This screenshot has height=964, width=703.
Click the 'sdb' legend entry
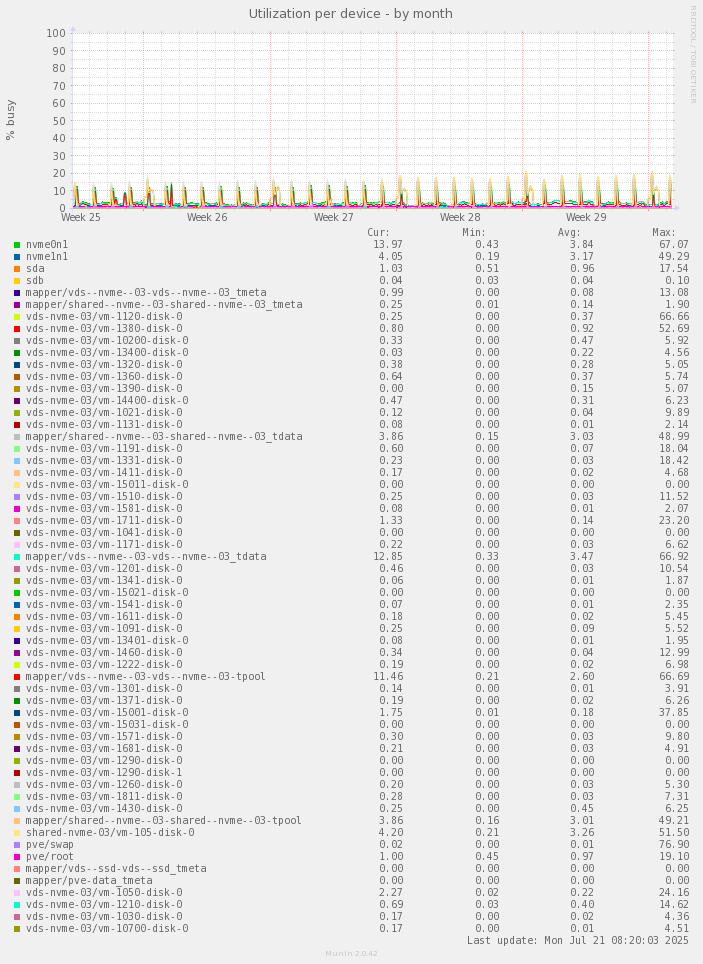click(35, 280)
